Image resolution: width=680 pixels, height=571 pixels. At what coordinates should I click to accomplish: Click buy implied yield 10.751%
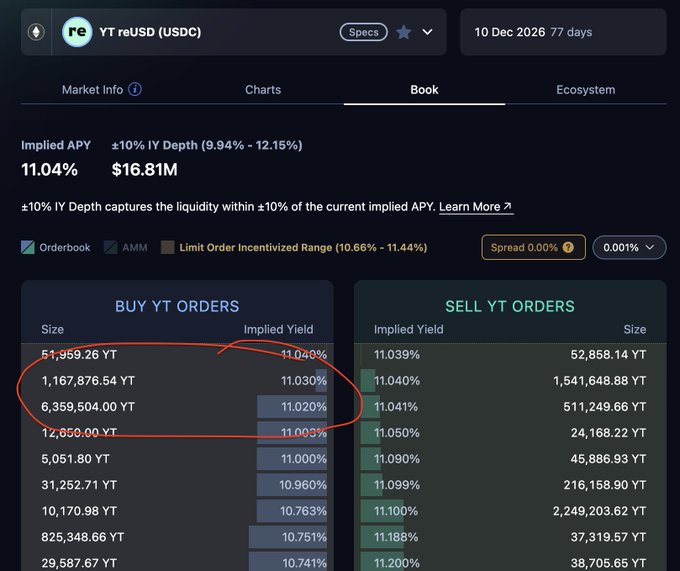click(x=304, y=537)
